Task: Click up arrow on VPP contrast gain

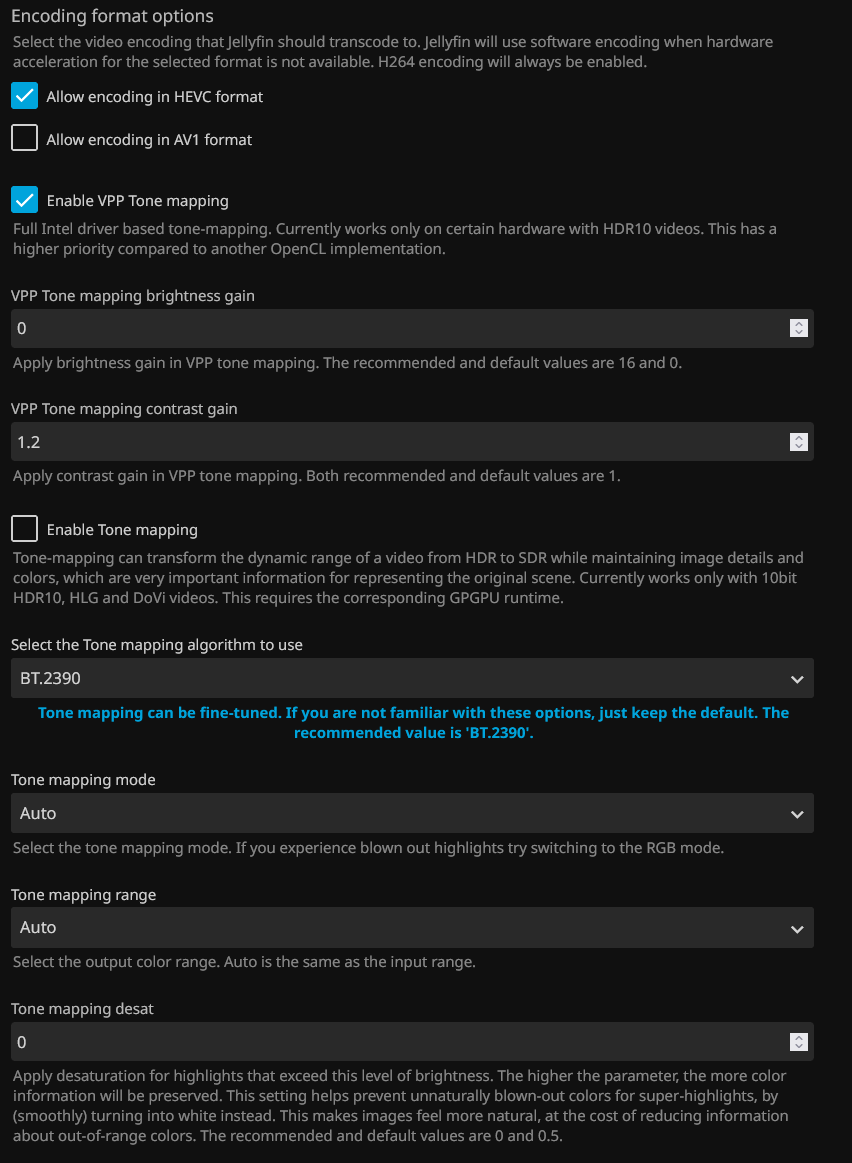Action: tap(798, 437)
